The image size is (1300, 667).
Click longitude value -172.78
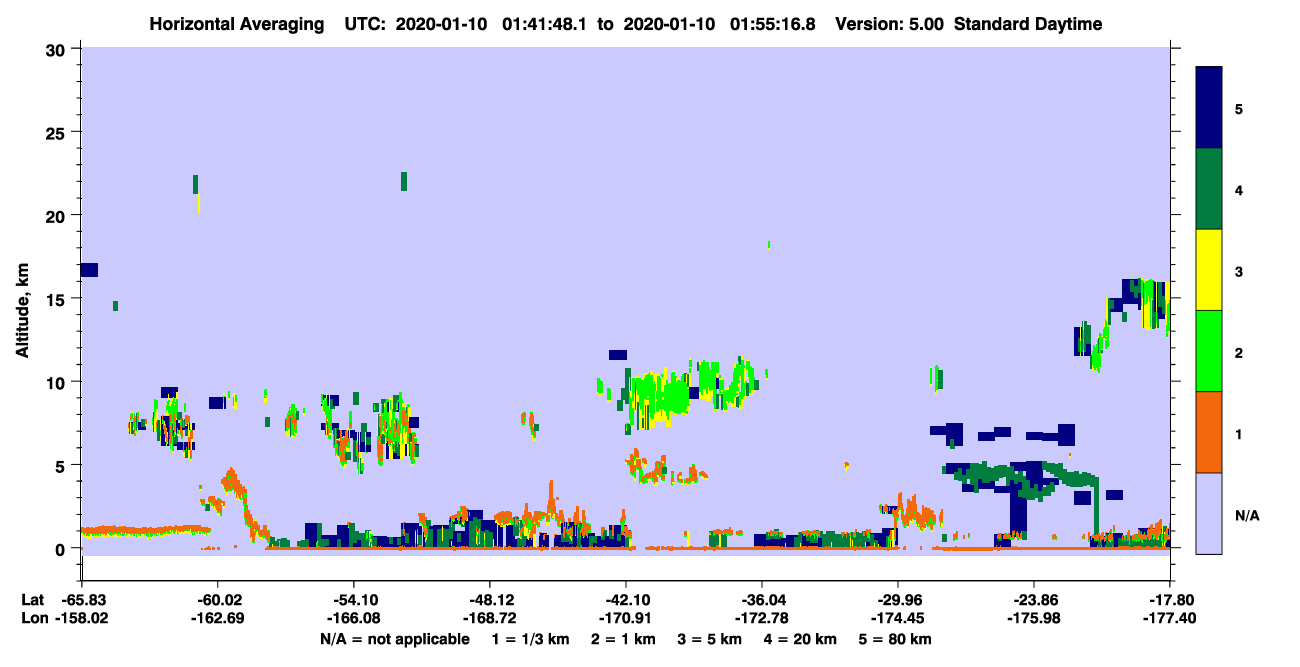click(x=762, y=619)
